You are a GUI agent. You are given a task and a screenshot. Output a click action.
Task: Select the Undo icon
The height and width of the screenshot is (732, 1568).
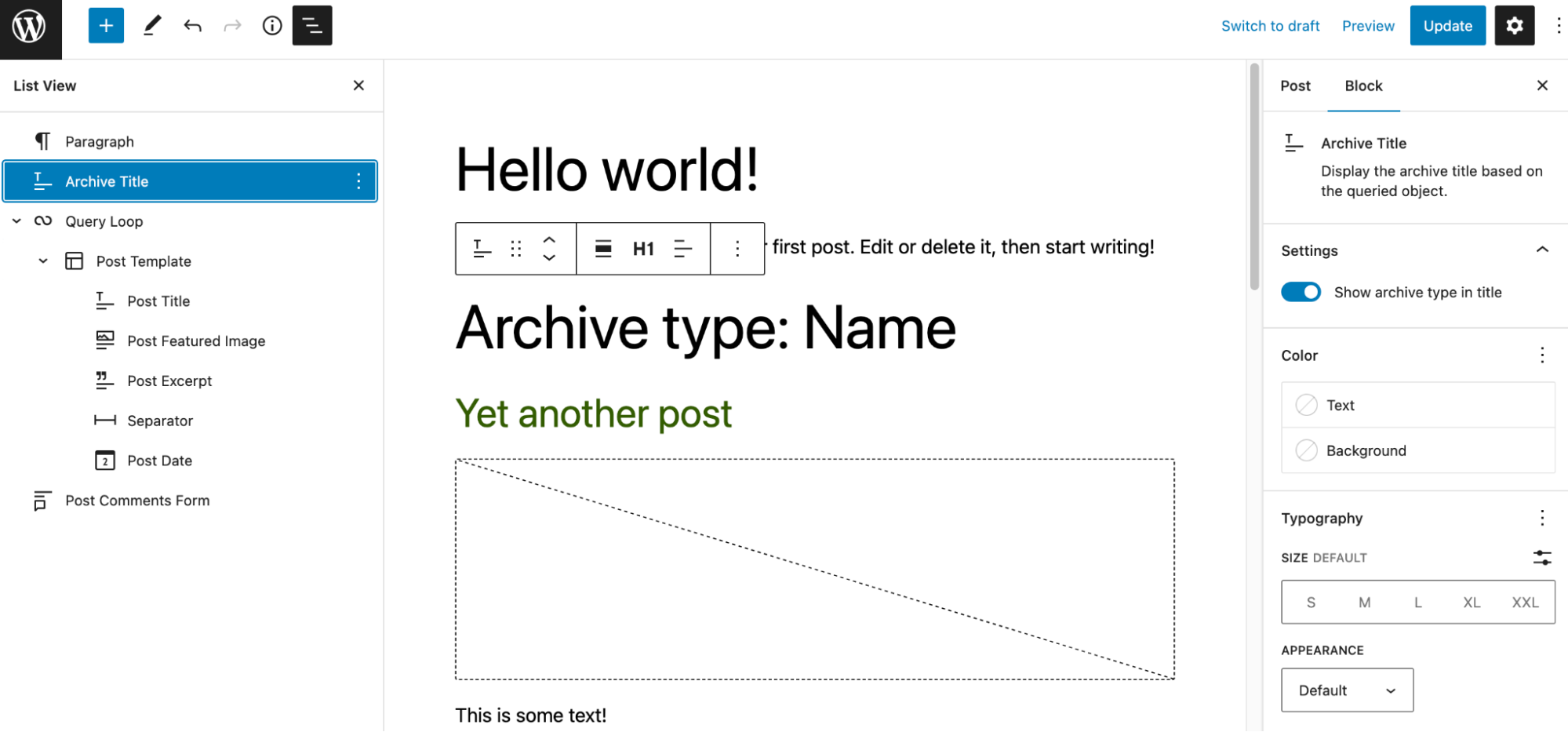pyautogui.click(x=192, y=25)
